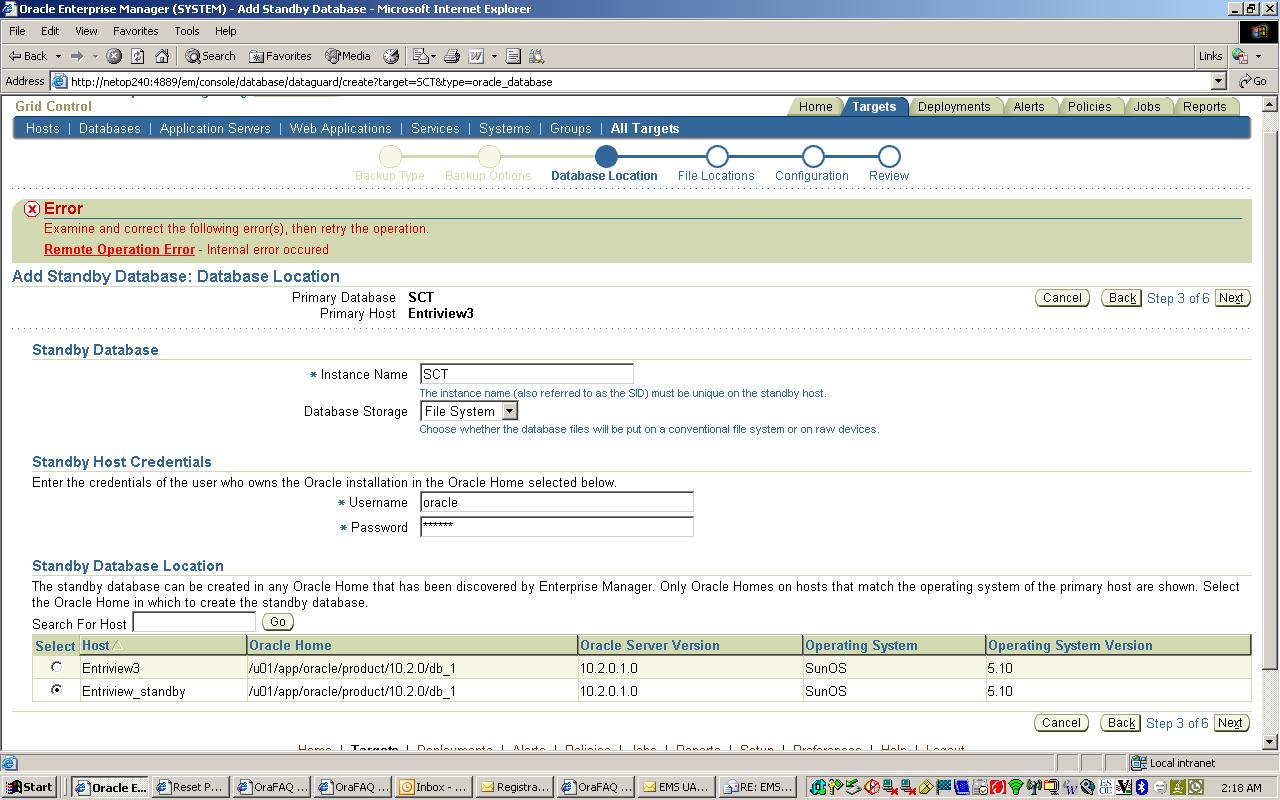1280x800 pixels.
Task: Click the browser address bar Go button
Action: [x=1253, y=82]
